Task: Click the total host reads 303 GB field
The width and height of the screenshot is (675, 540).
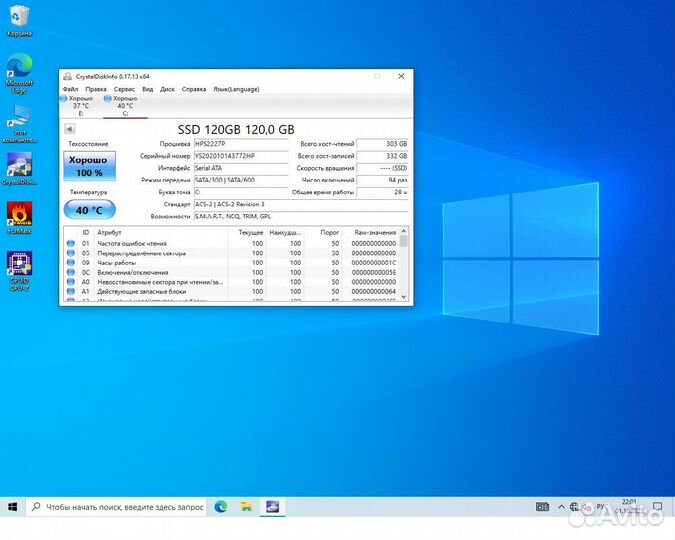Action: (382, 143)
